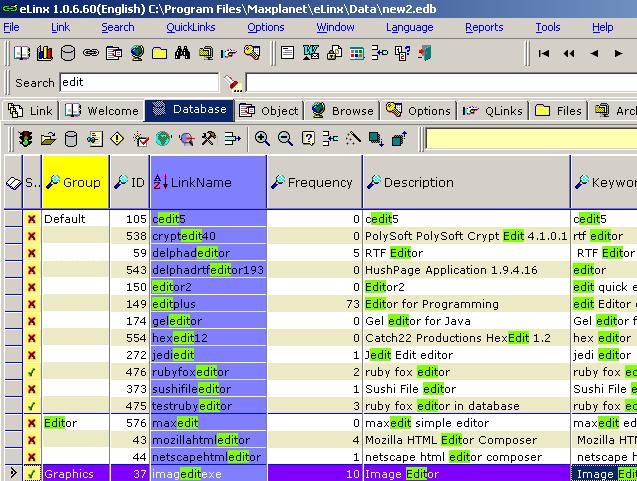
Task: Click the open folder icon in database toolbar
Action: (x=48, y=139)
